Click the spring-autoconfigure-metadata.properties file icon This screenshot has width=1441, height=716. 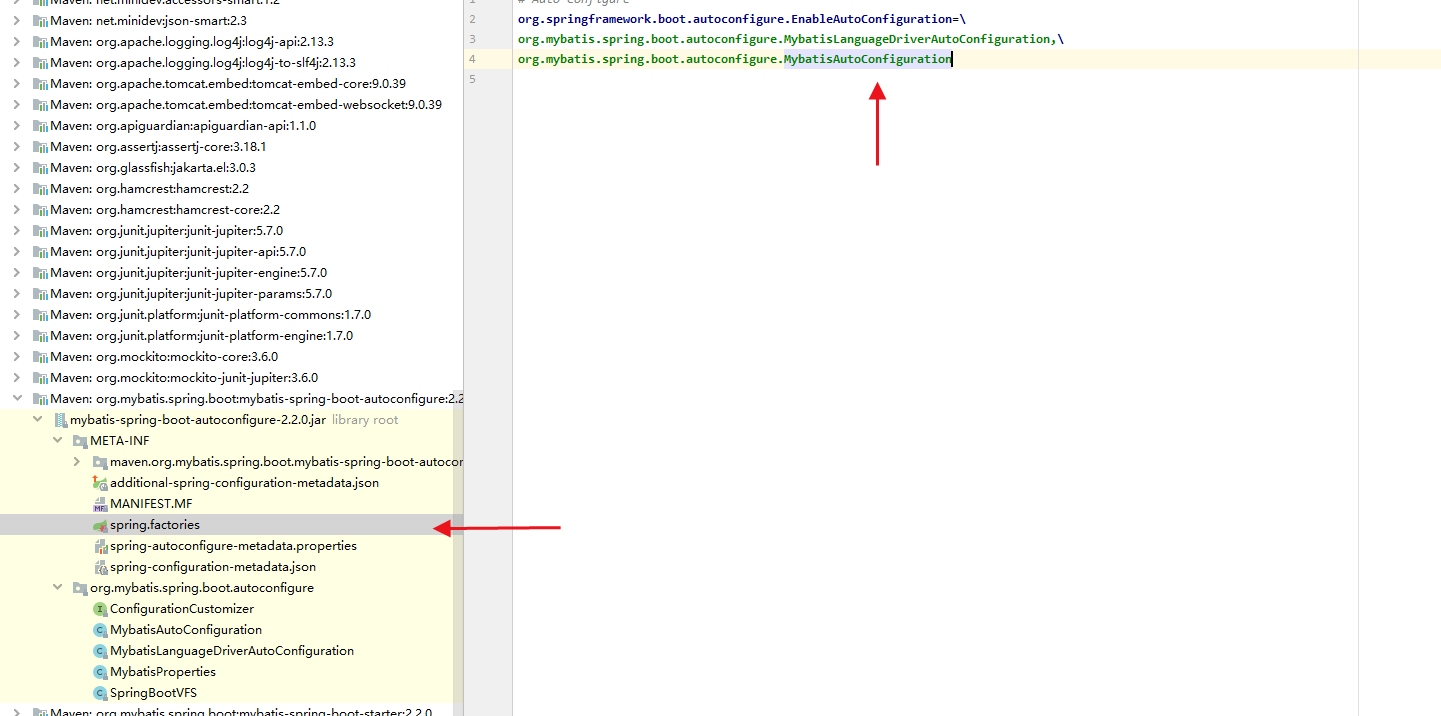pyautogui.click(x=100, y=545)
